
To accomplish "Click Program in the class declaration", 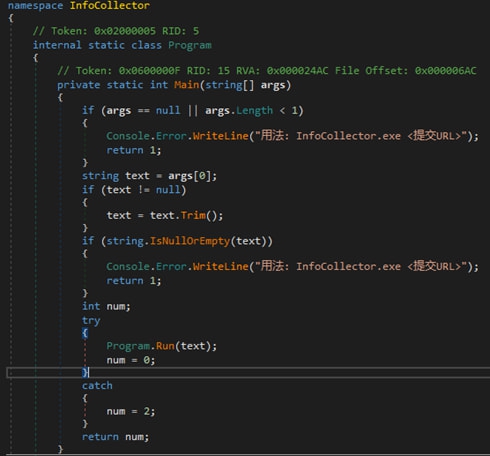I will click(190, 45).
